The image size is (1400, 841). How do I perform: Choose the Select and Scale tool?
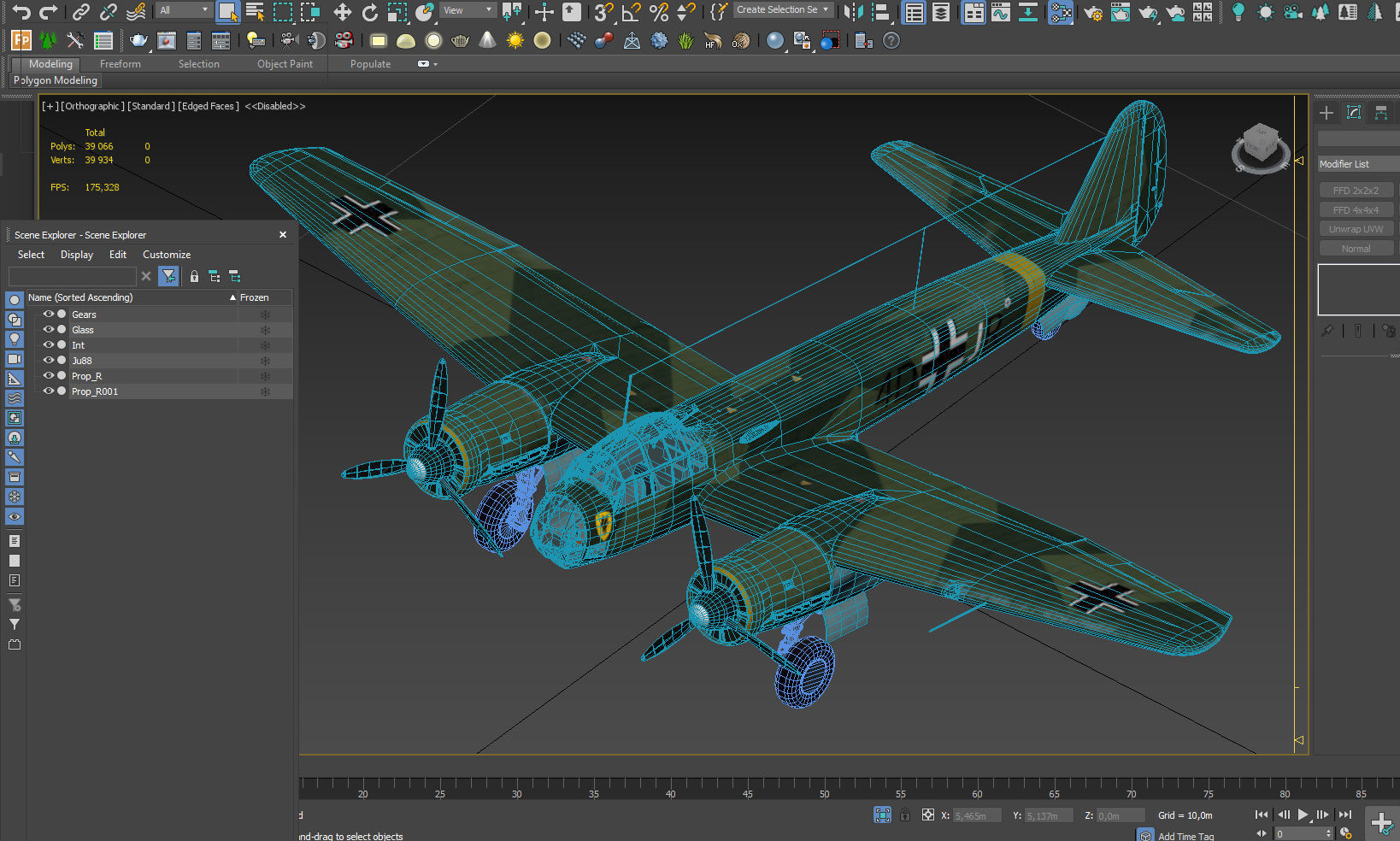coord(397,11)
